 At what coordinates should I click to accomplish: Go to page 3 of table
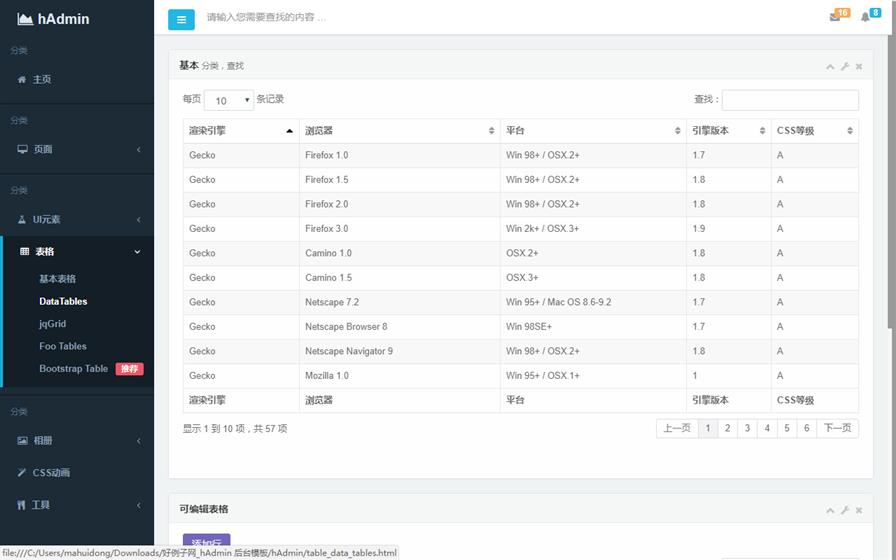[x=747, y=428]
